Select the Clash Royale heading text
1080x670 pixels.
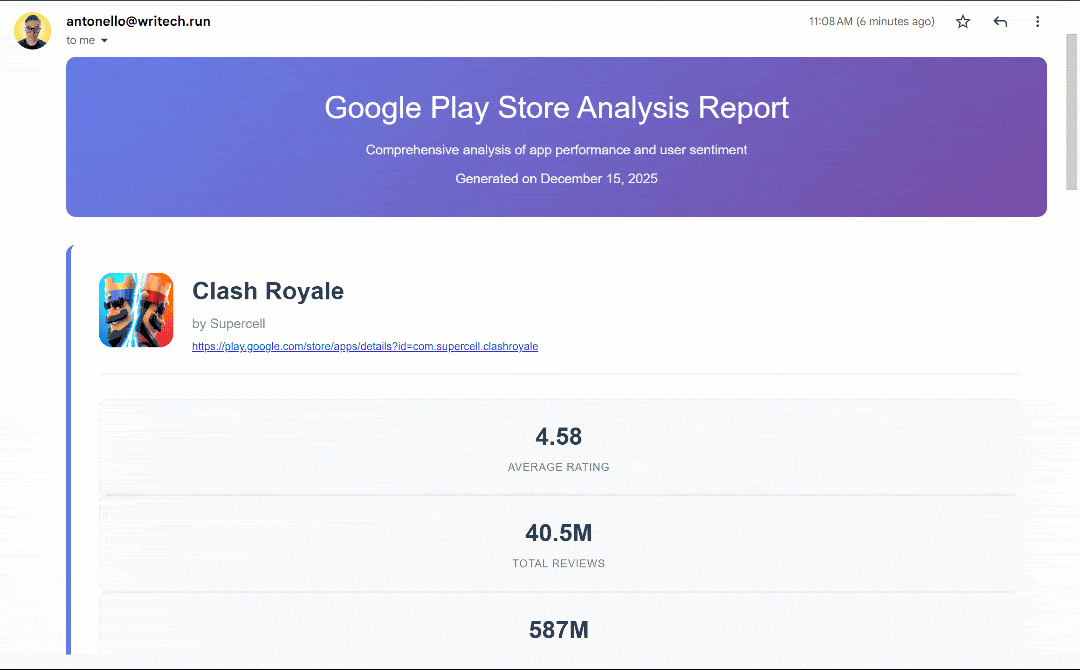tap(267, 291)
